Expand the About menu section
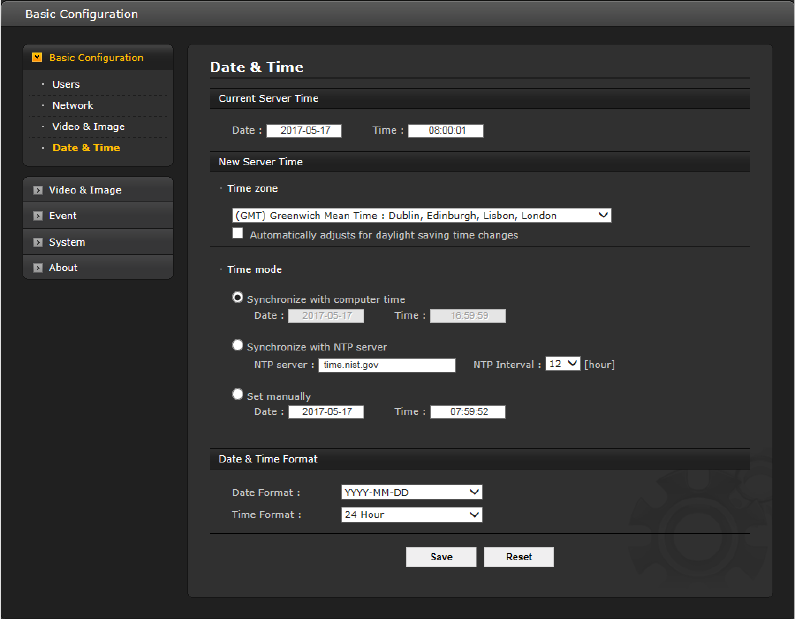795x619 pixels. coord(98,267)
